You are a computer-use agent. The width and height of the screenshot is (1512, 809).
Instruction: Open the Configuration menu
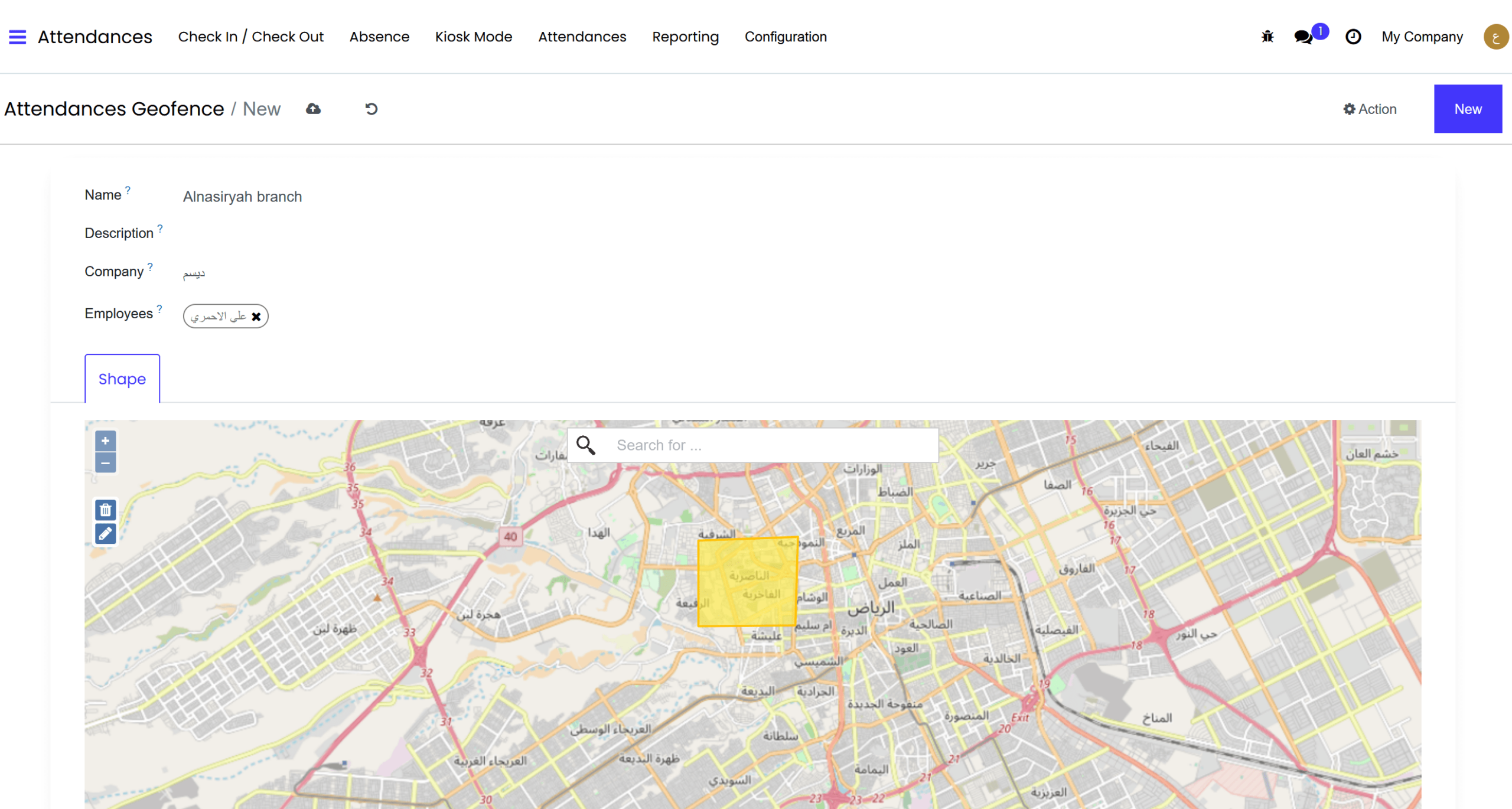pyautogui.click(x=785, y=37)
